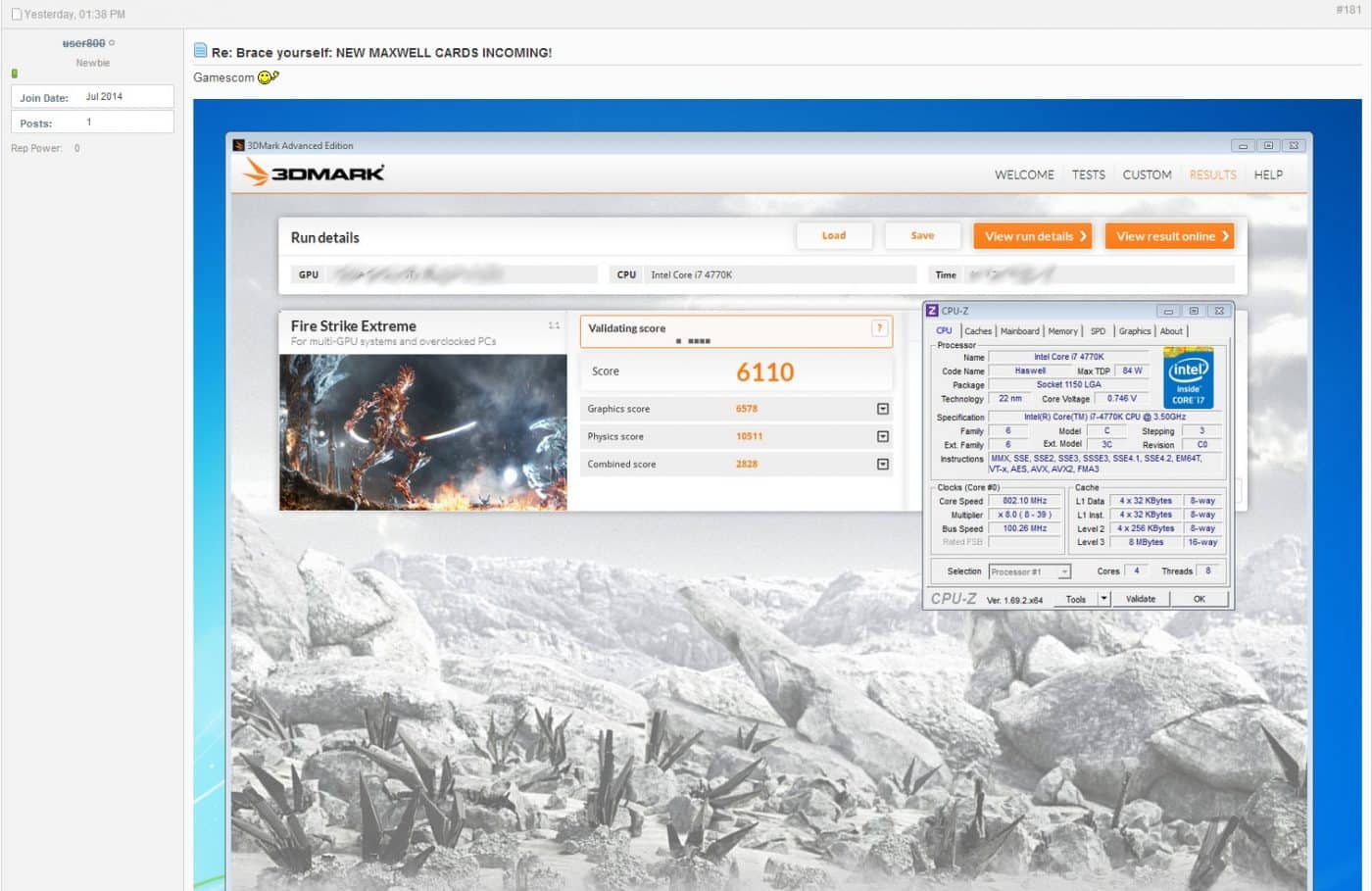The width and height of the screenshot is (1372, 891).
Task: Open the CUSTOM tab in 3DMark
Action: [x=1147, y=174]
